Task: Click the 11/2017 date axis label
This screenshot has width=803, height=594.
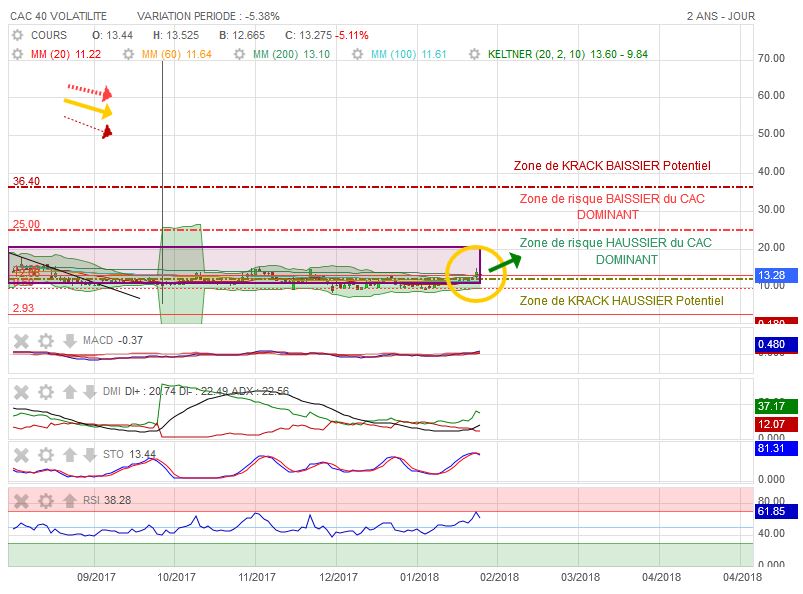Action: tap(257, 577)
